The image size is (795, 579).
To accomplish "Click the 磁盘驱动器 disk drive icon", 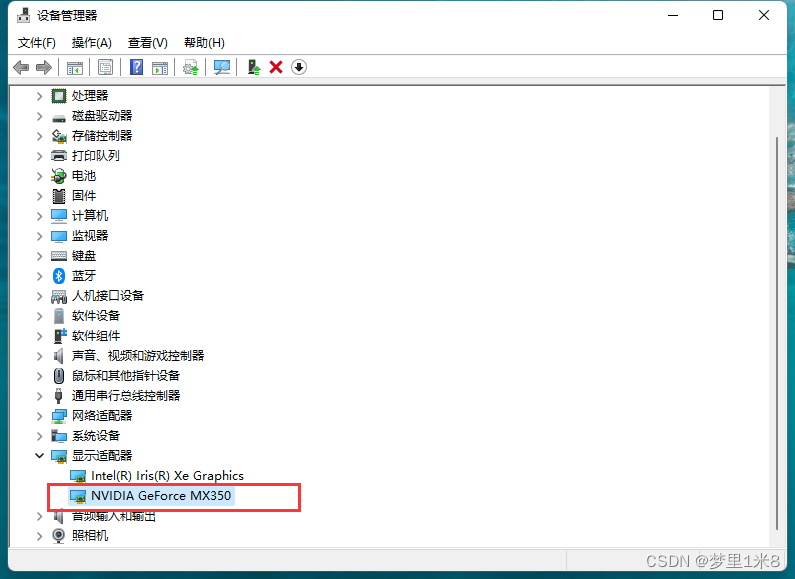I will click(x=59, y=118).
